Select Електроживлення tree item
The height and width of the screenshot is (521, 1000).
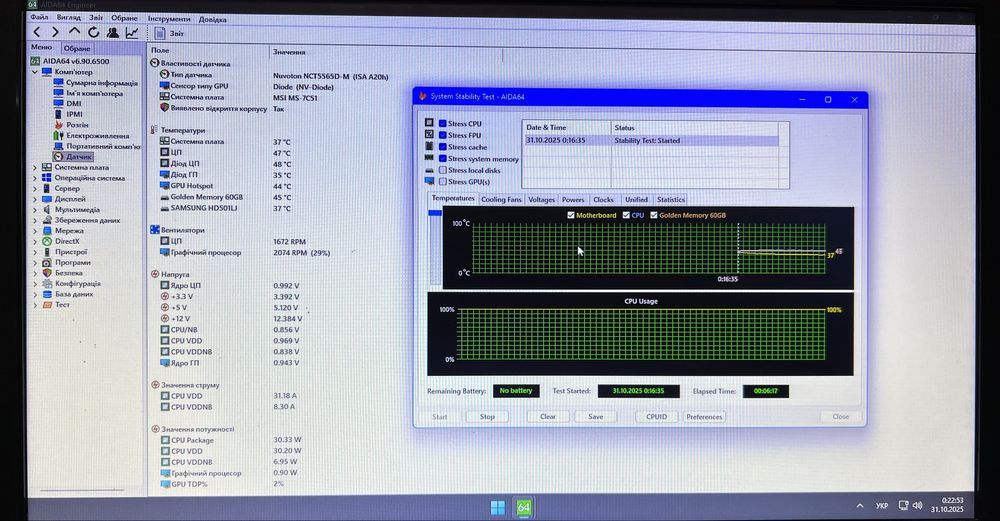[x=98, y=135]
